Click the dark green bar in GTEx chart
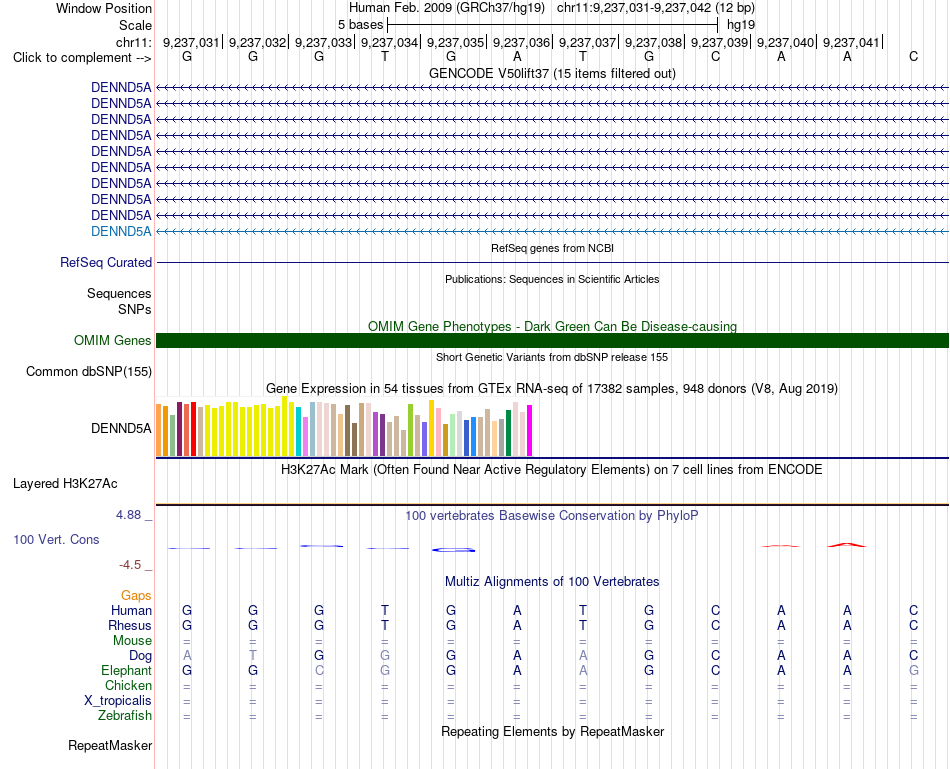This screenshot has height=769, width=950. click(508, 433)
